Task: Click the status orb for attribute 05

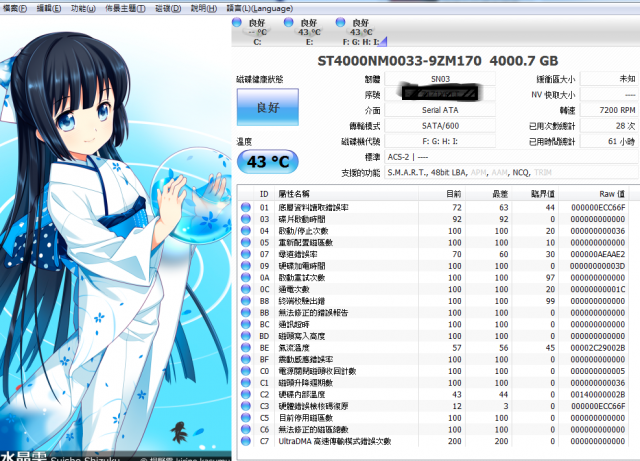Action: (x=246, y=243)
